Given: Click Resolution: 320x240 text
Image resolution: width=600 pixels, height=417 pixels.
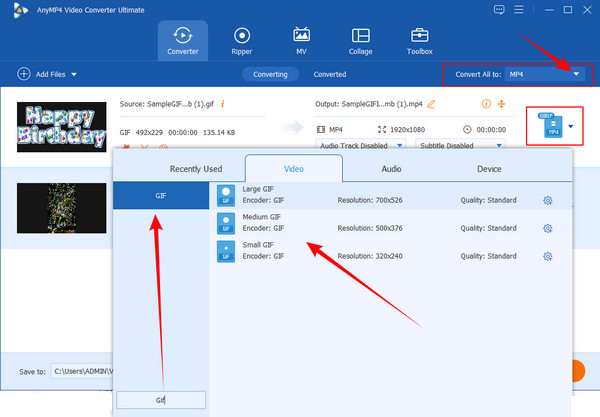Looking at the screenshot, I should [x=370, y=256].
